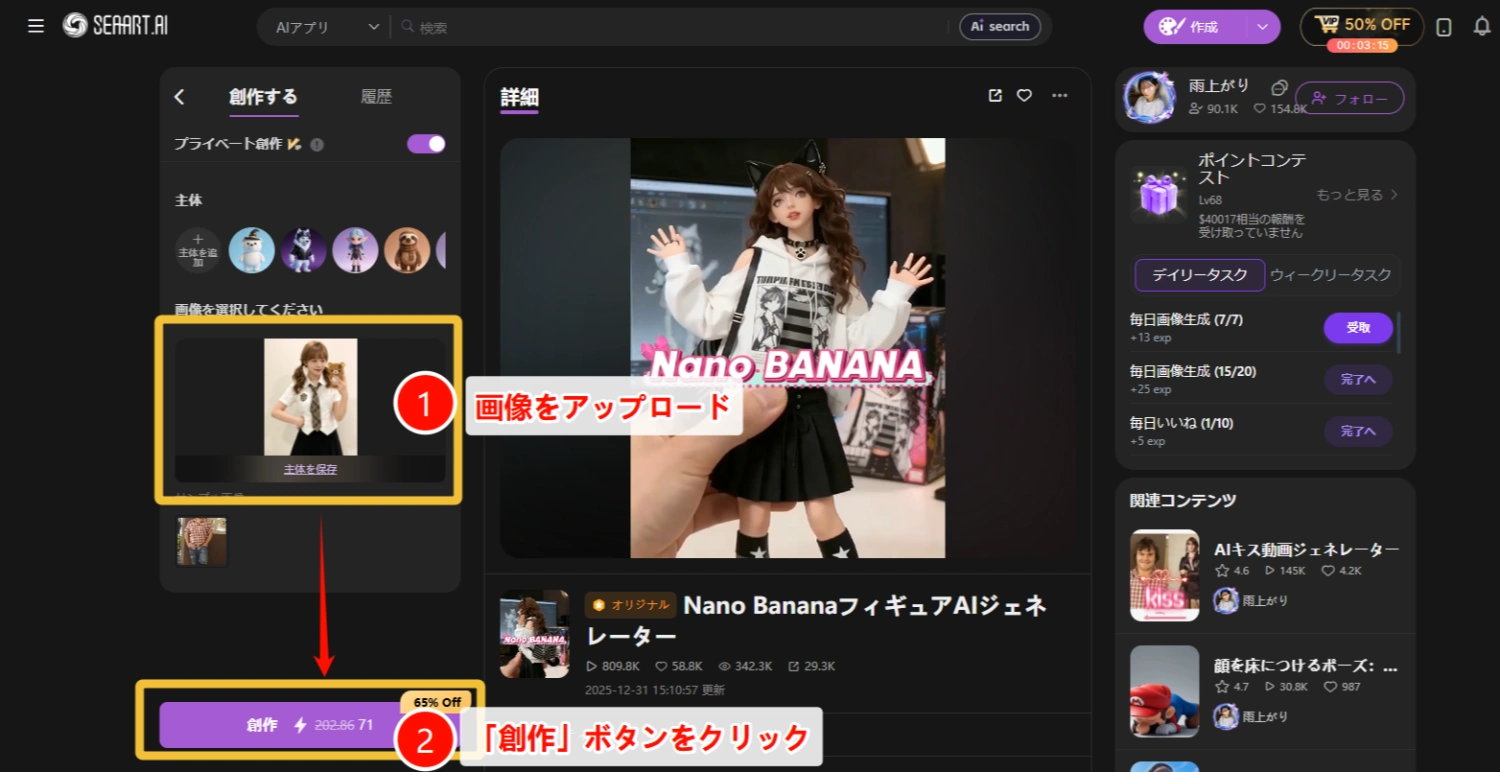Open the notification bell
Image resolution: width=1500 pixels, height=772 pixels.
1482,27
